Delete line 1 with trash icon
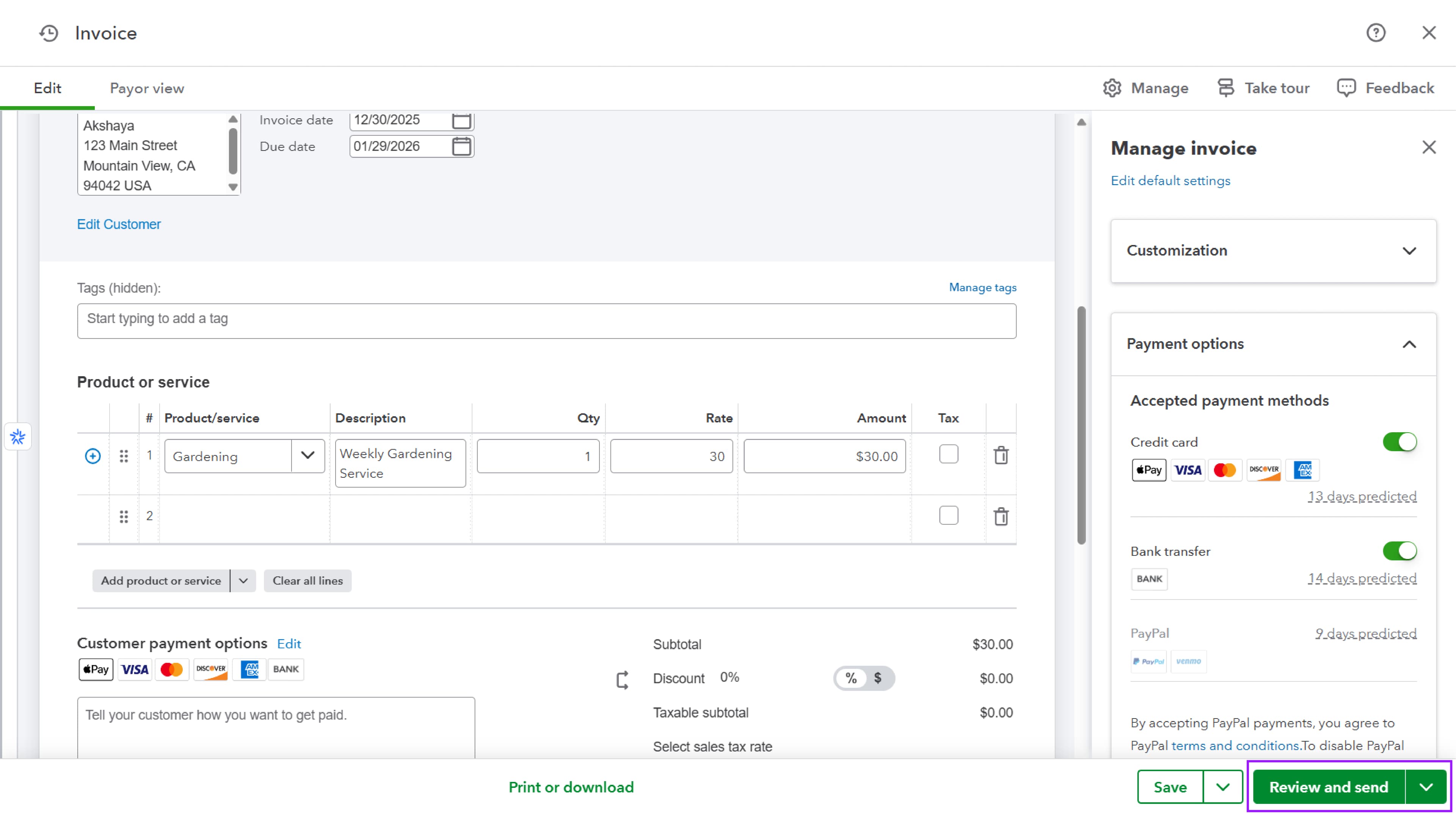1456x819 pixels. (x=1001, y=455)
